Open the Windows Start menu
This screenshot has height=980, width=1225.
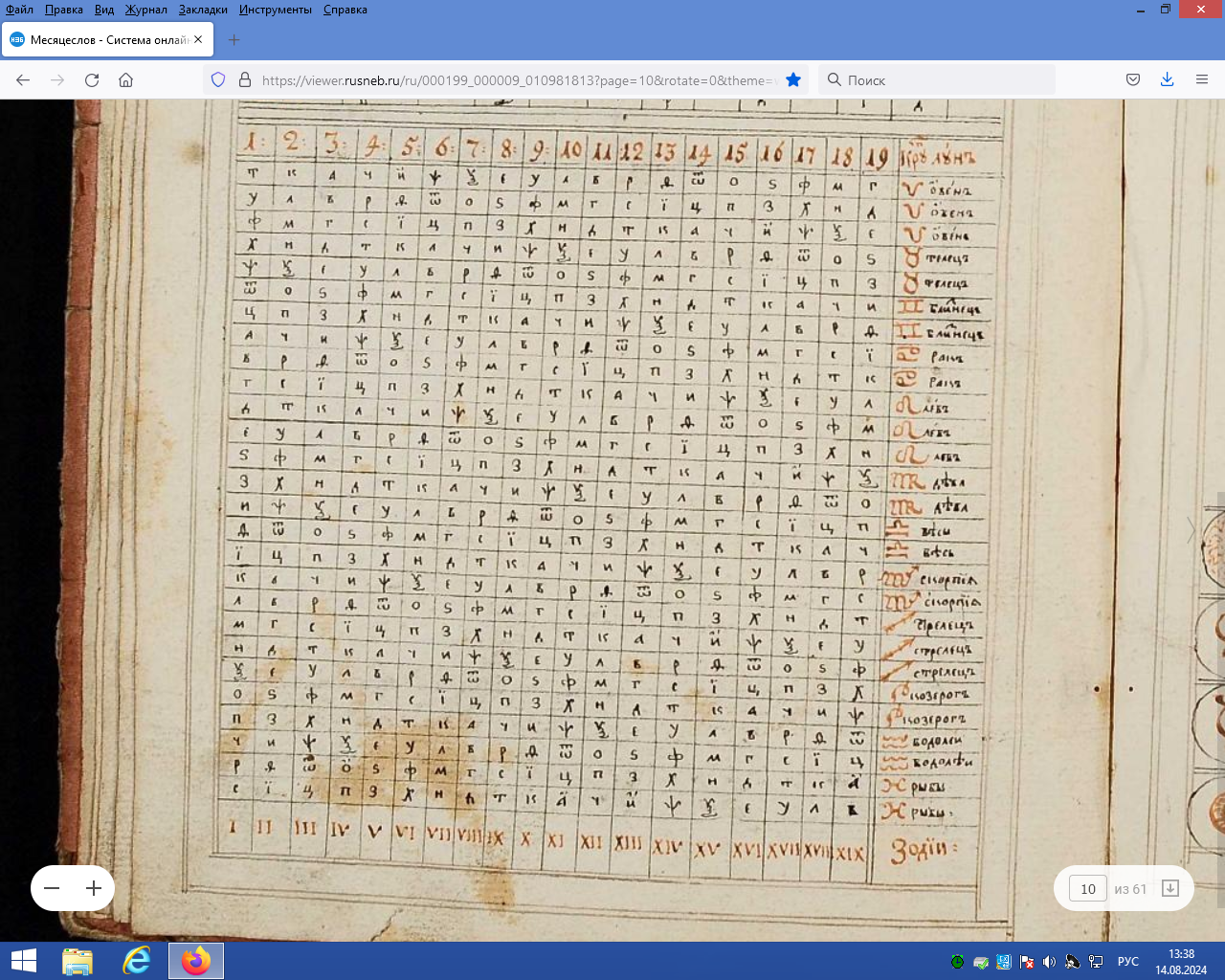coord(23,961)
